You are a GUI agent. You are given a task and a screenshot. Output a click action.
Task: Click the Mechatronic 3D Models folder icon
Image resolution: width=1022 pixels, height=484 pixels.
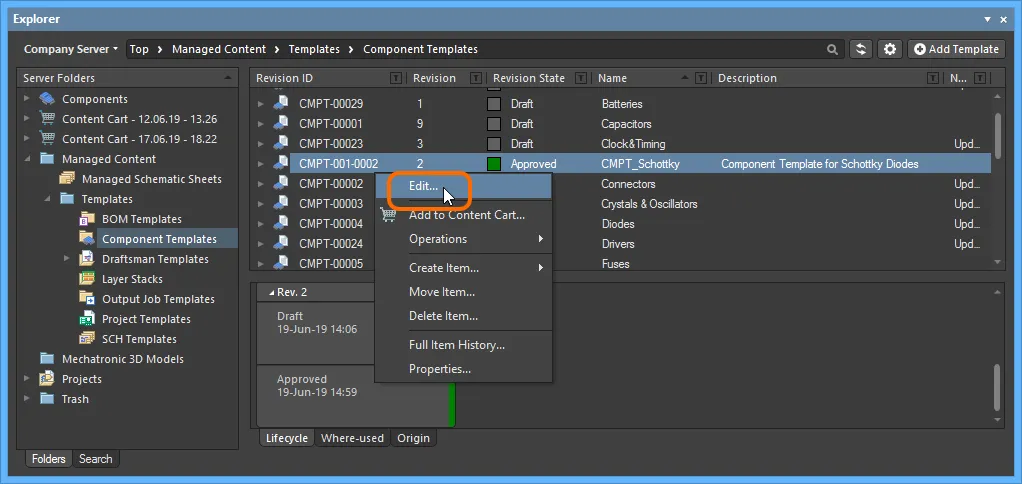47,359
